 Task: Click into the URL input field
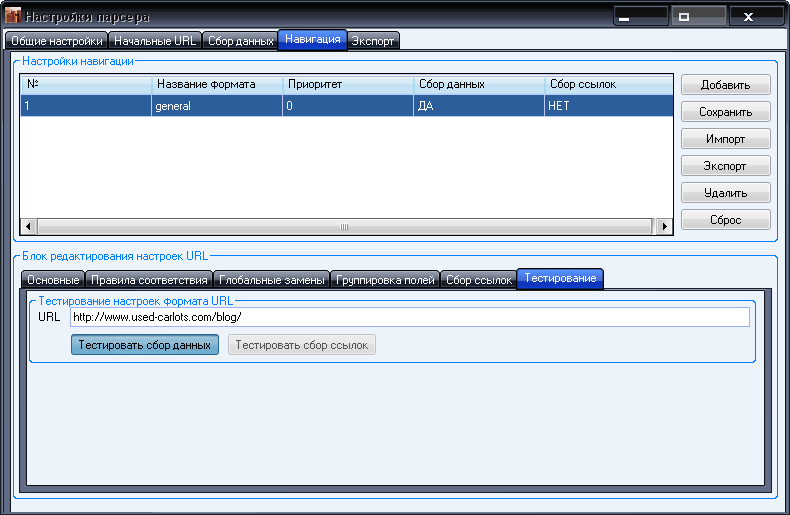tap(409, 317)
